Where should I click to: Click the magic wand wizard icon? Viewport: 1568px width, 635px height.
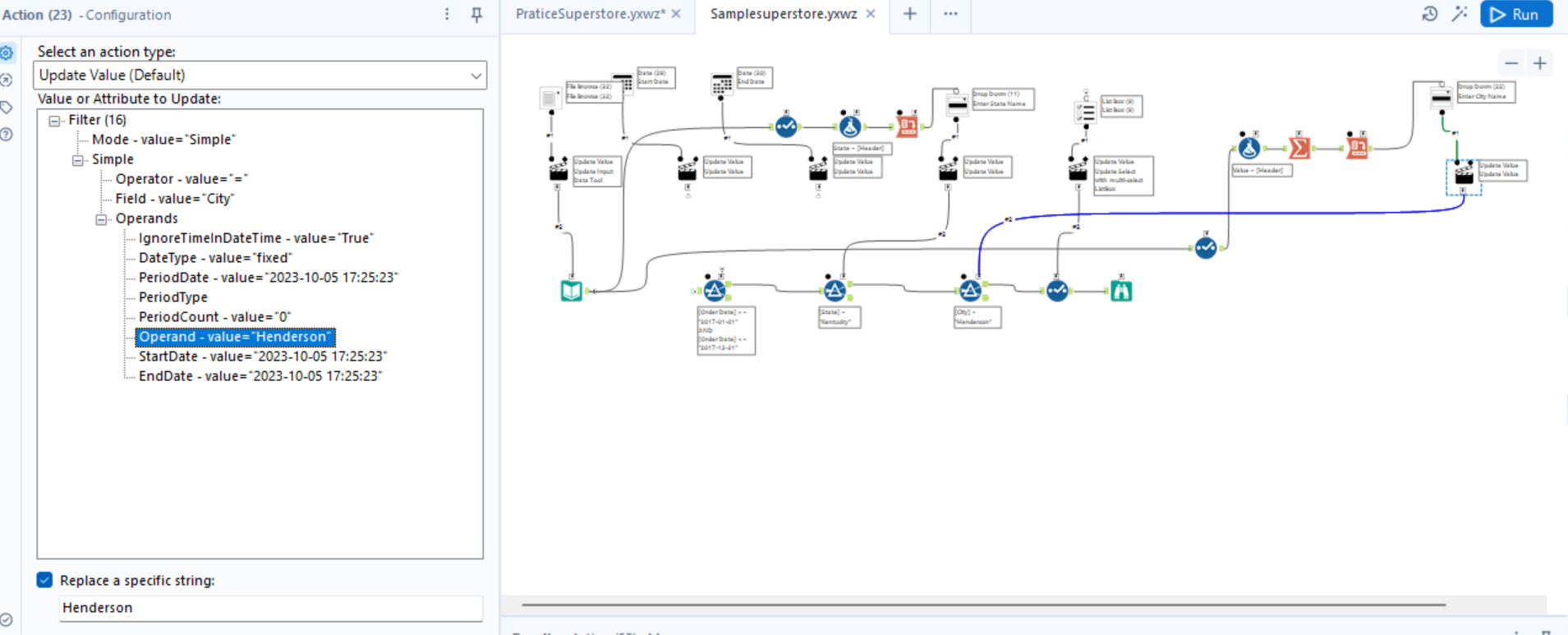1460,14
